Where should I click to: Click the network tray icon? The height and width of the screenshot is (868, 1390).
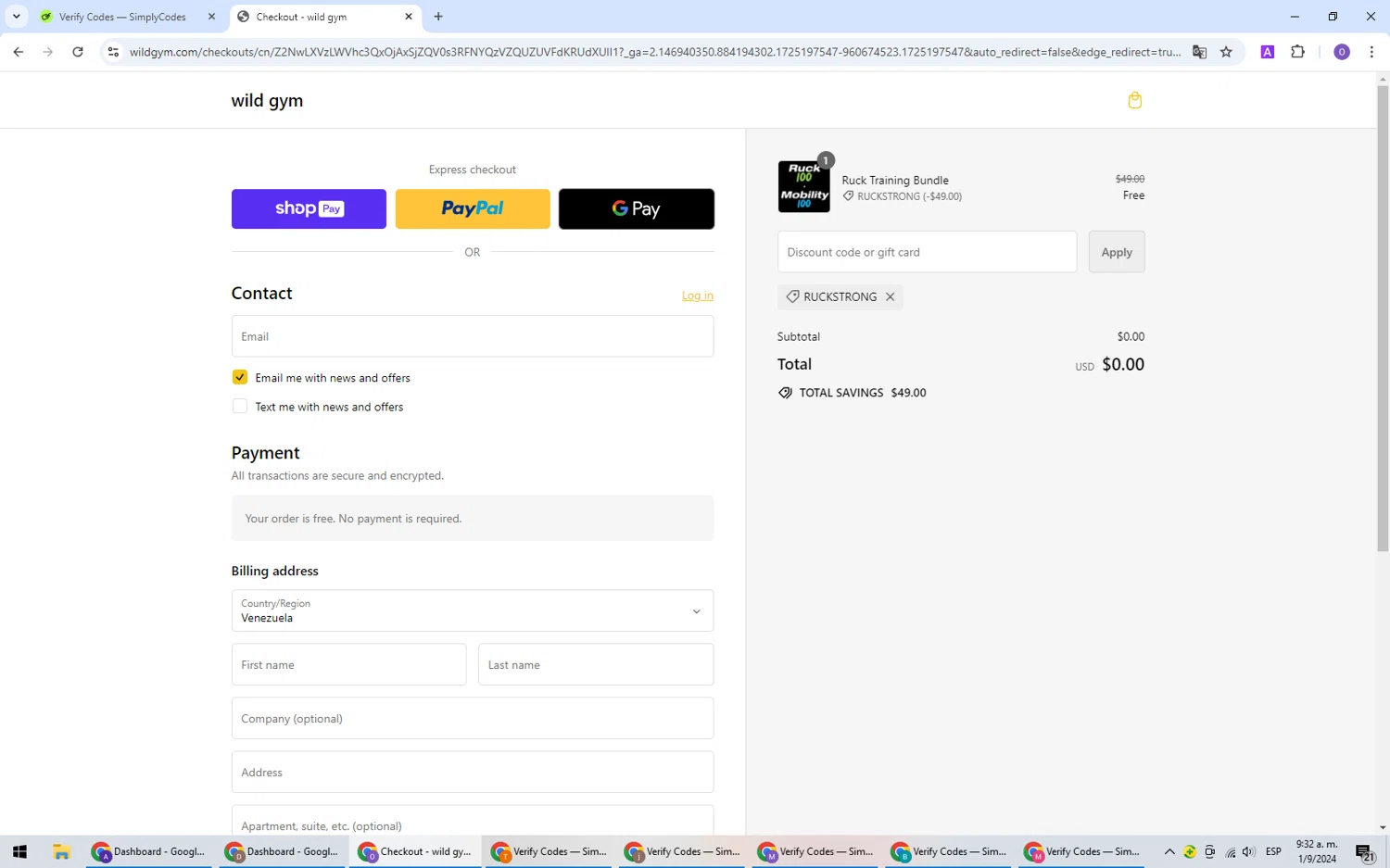coord(1230,851)
